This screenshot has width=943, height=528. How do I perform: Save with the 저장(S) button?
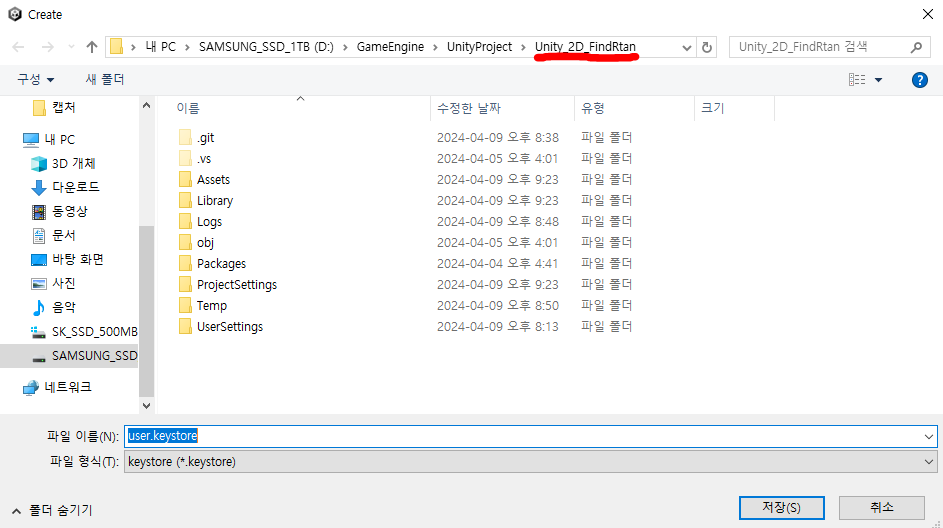point(781,508)
